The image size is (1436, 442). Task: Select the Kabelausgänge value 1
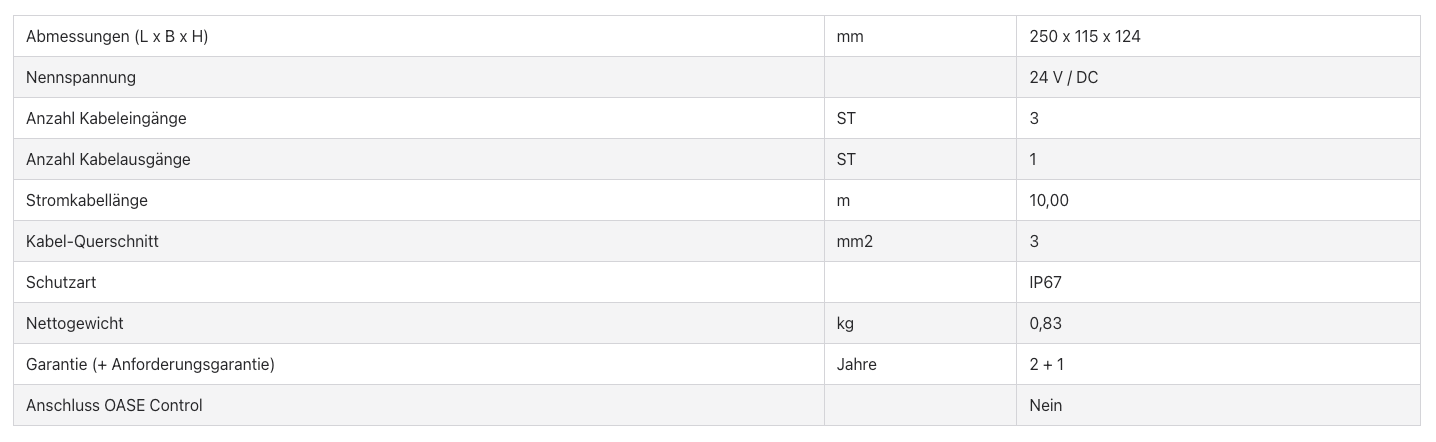click(1033, 160)
